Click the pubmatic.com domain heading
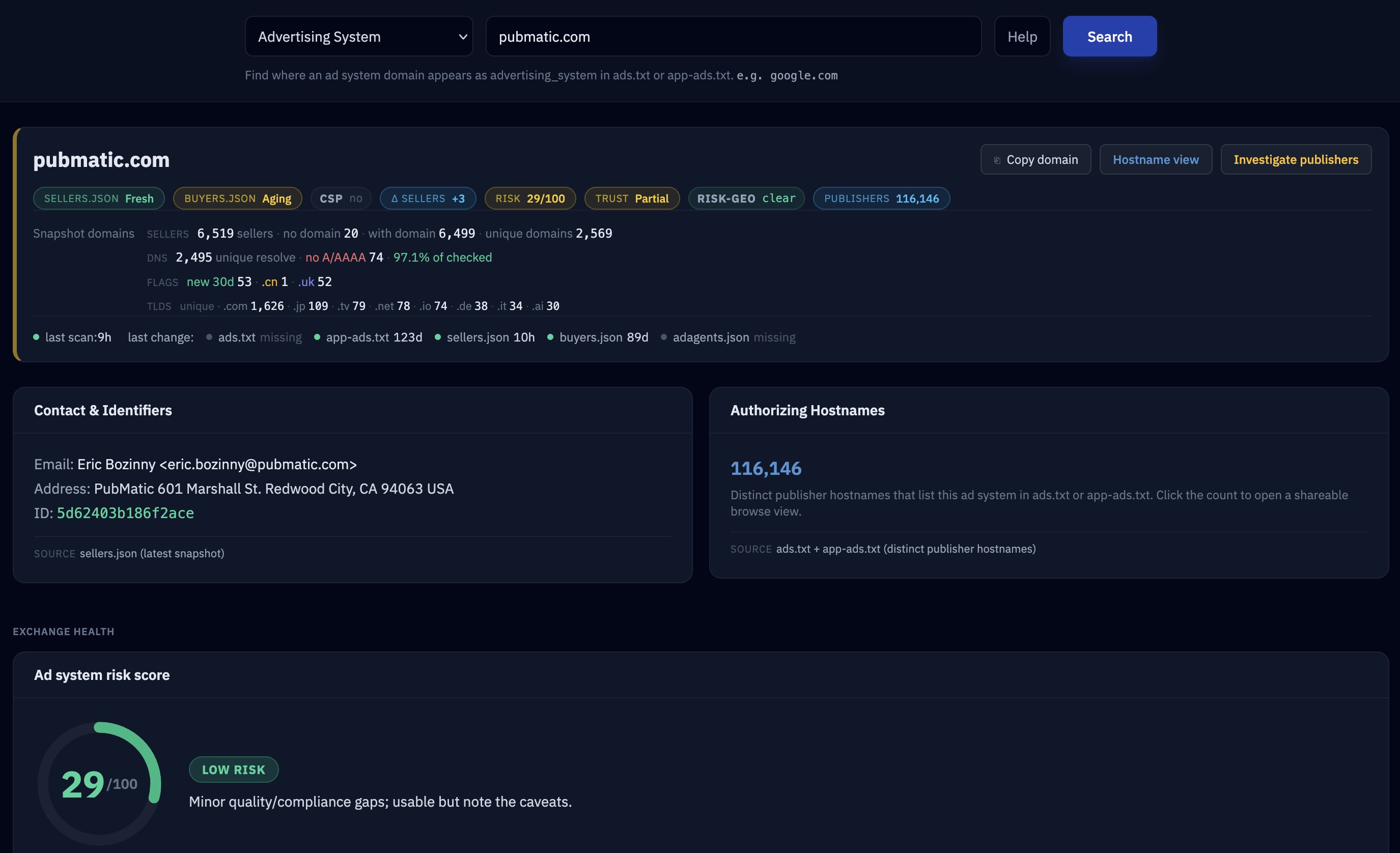The width and height of the screenshot is (1400, 853). click(101, 160)
